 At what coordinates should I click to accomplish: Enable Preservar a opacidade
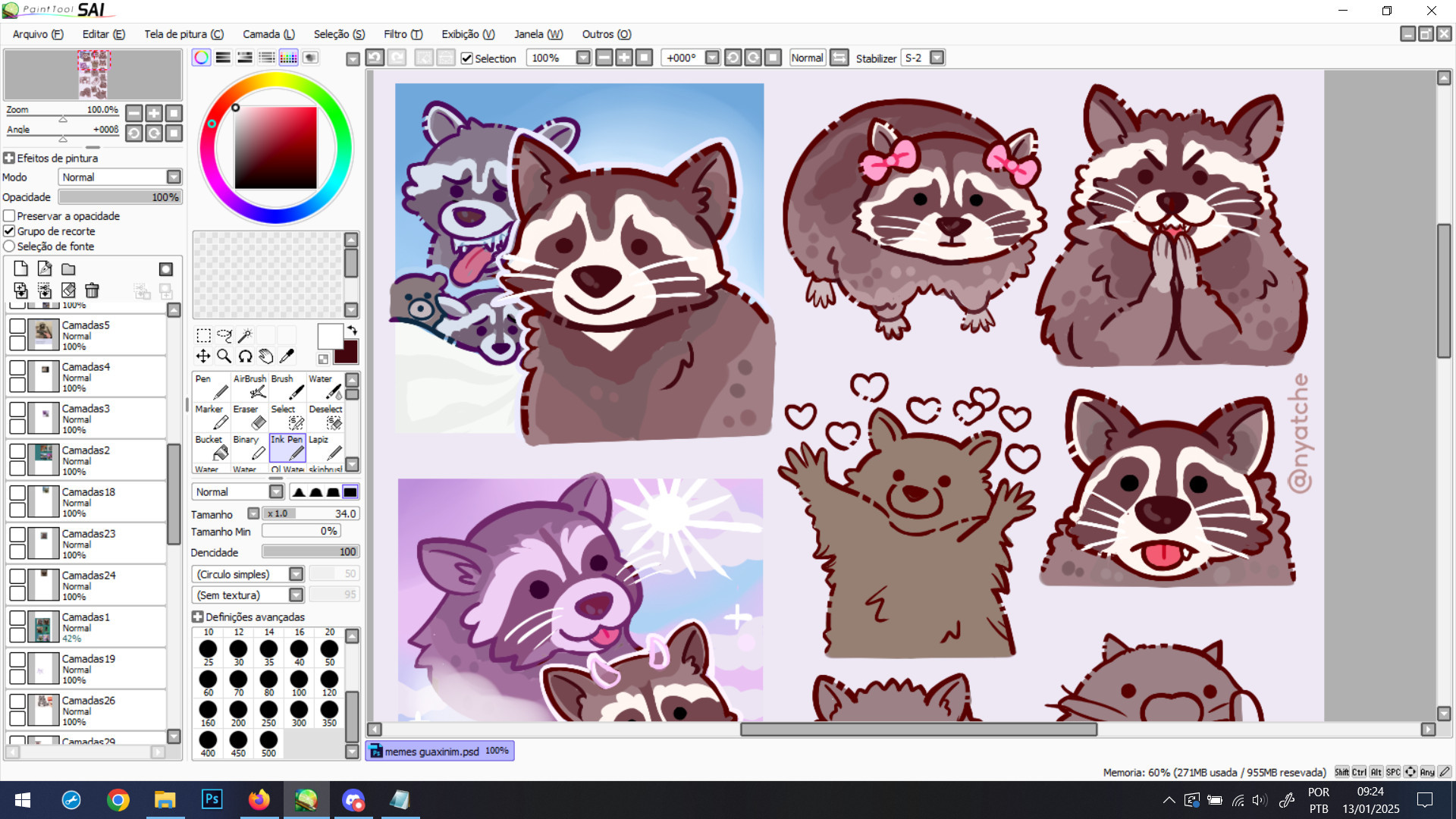pos(9,216)
